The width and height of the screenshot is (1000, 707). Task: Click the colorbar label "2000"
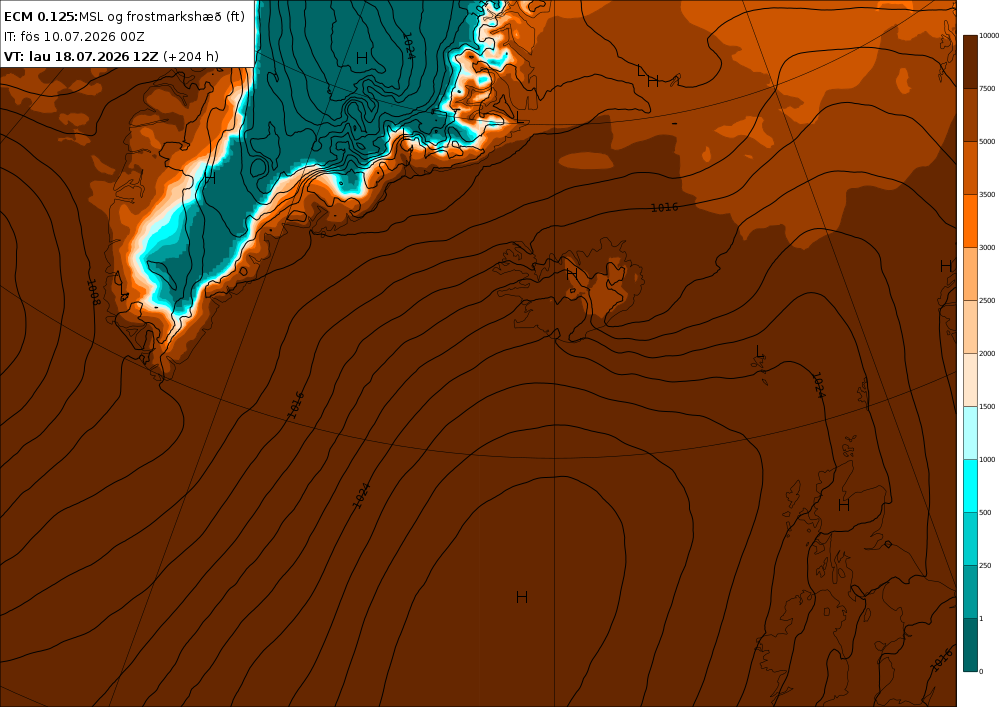pos(987,353)
